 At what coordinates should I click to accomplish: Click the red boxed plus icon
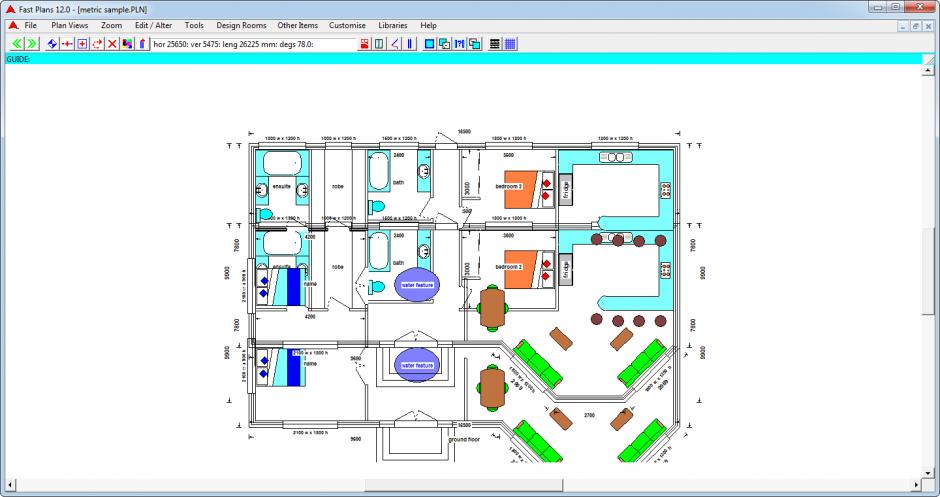(x=82, y=44)
